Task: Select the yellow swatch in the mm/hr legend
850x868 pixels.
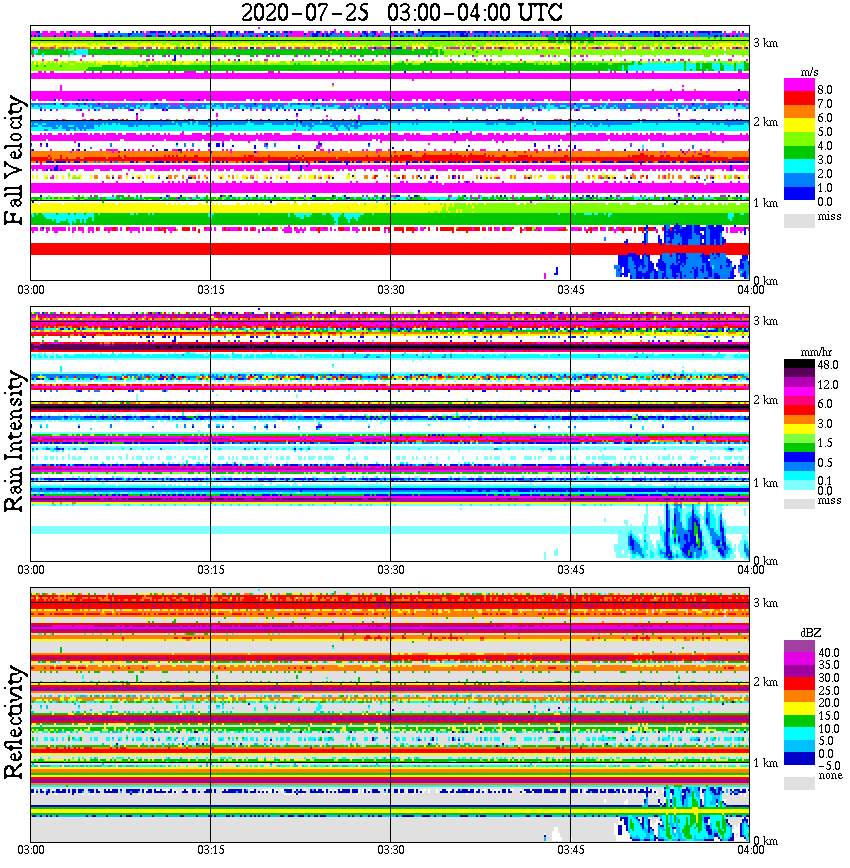Action: pyautogui.click(x=799, y=428)
